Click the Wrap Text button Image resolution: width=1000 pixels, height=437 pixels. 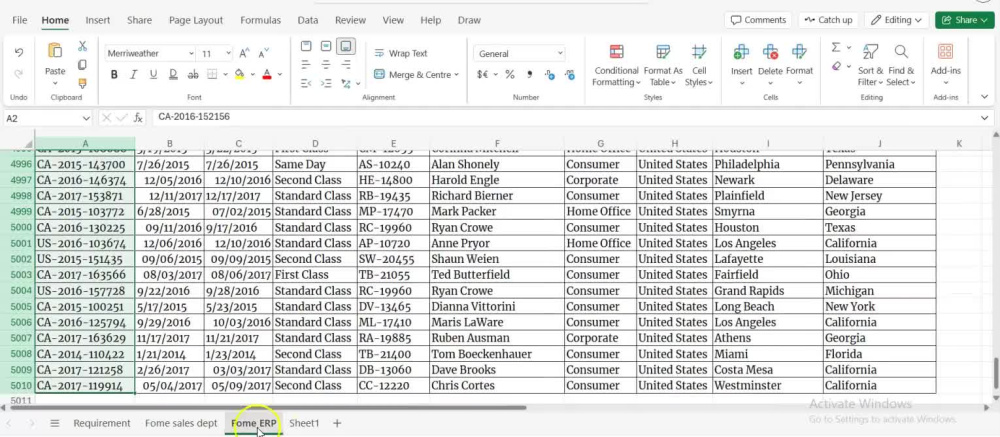pos(401,54)
